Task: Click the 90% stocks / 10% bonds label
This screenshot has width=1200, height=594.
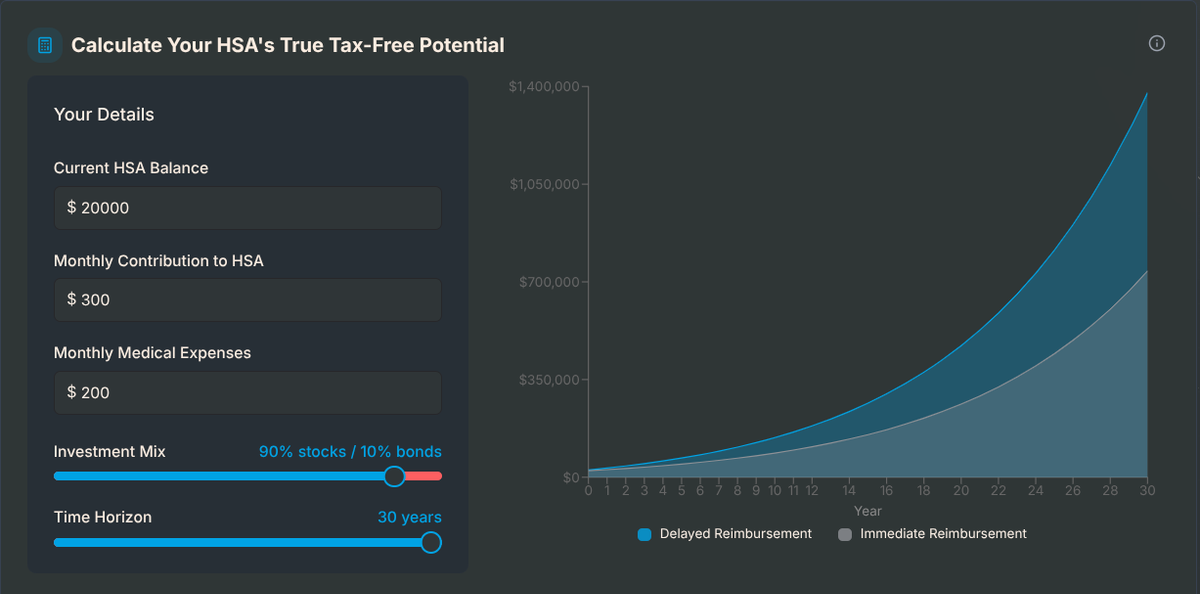Action: pos(348,451)
